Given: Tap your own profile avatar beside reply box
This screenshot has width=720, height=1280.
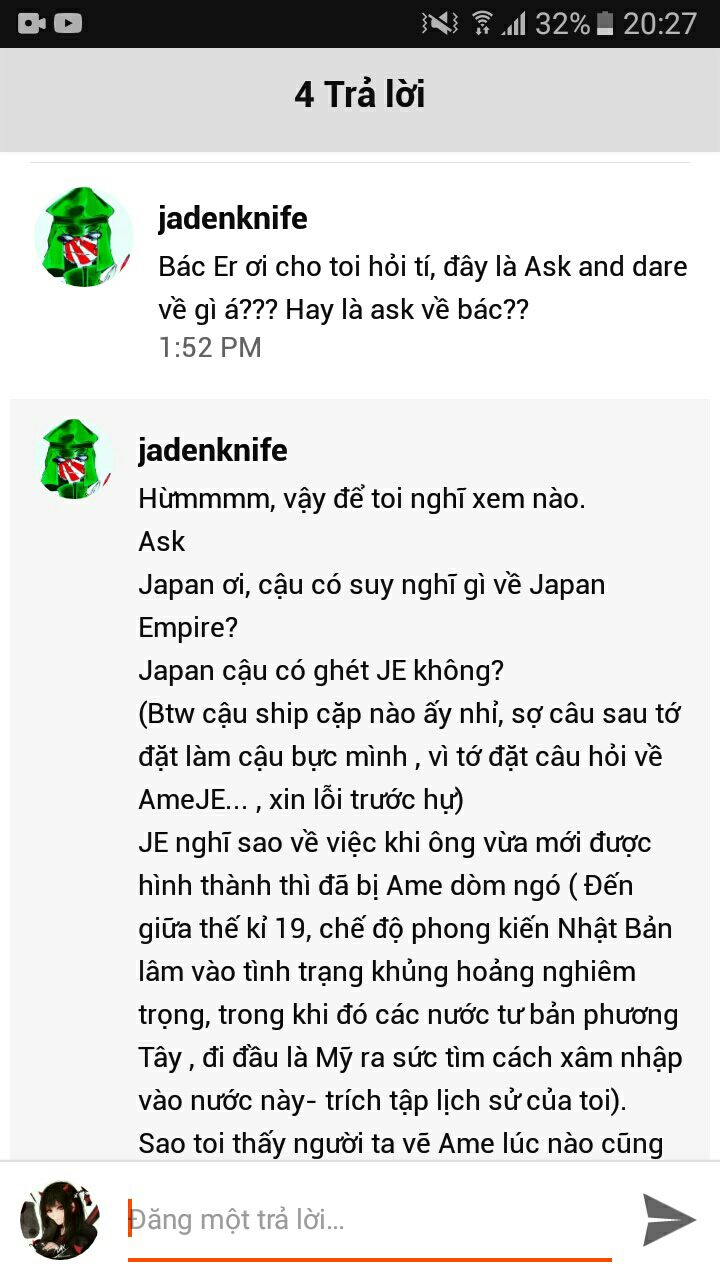Looking at the screenshot, I should click(x=59, y=1219).
